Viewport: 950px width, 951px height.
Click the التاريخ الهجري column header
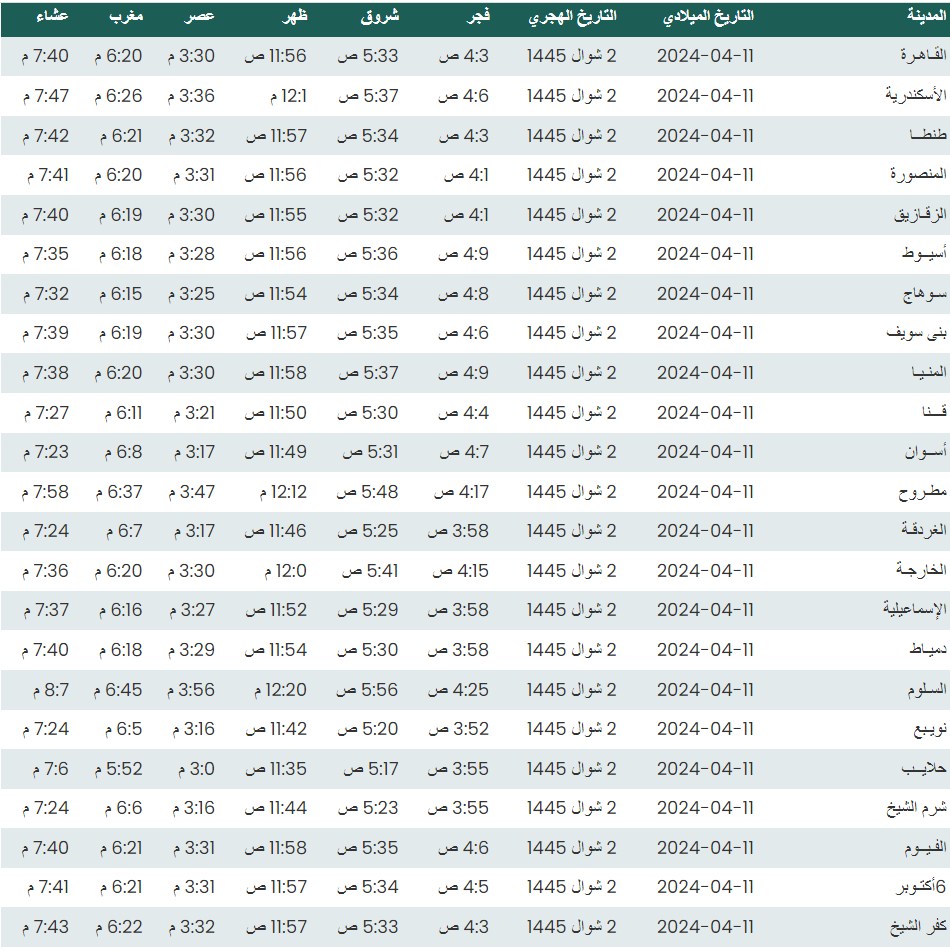pos(572,18)
